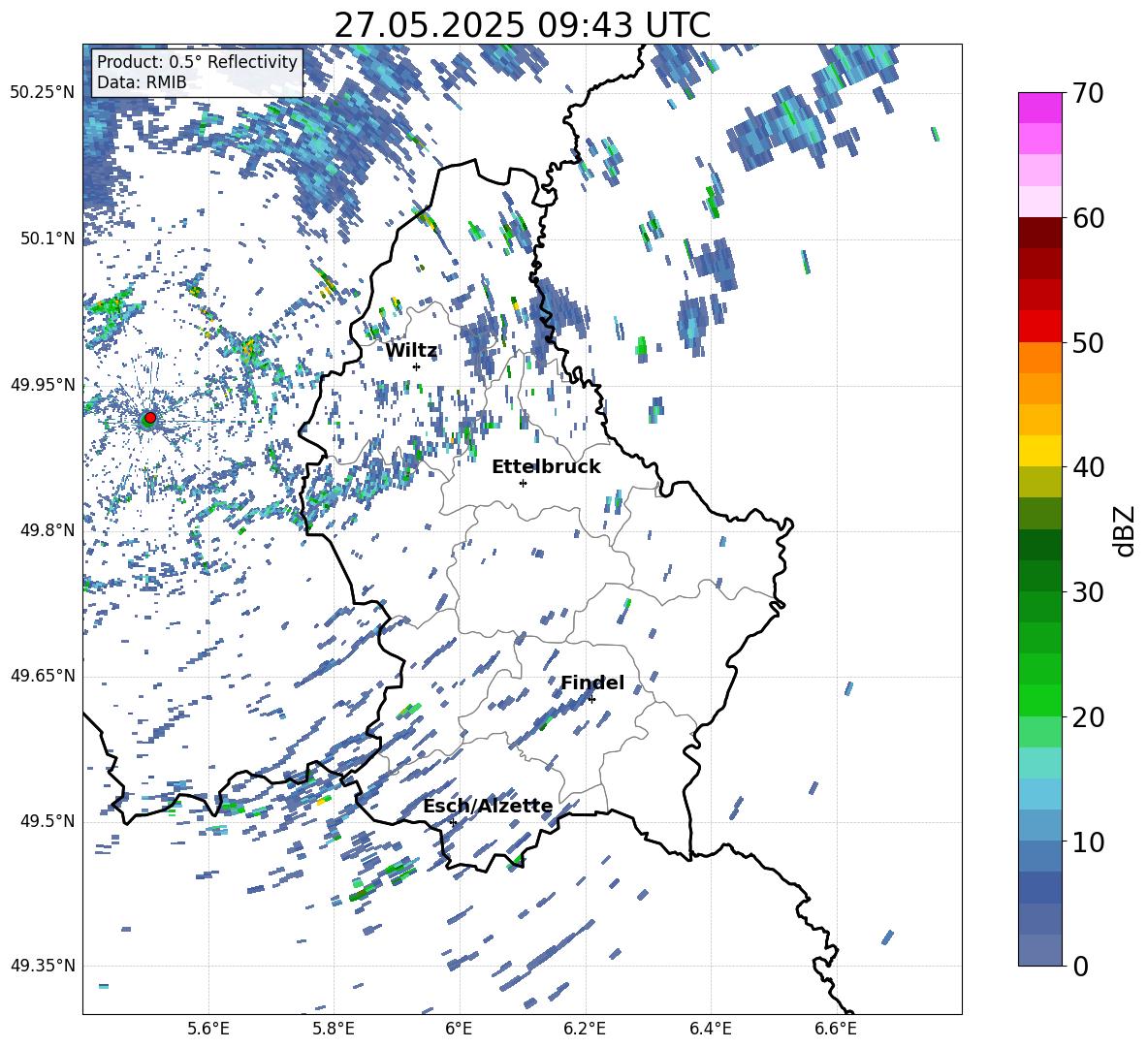1148x1048 pixels.
Task: Click the 30 value on the colorbar
Action: coord(1088,592)
